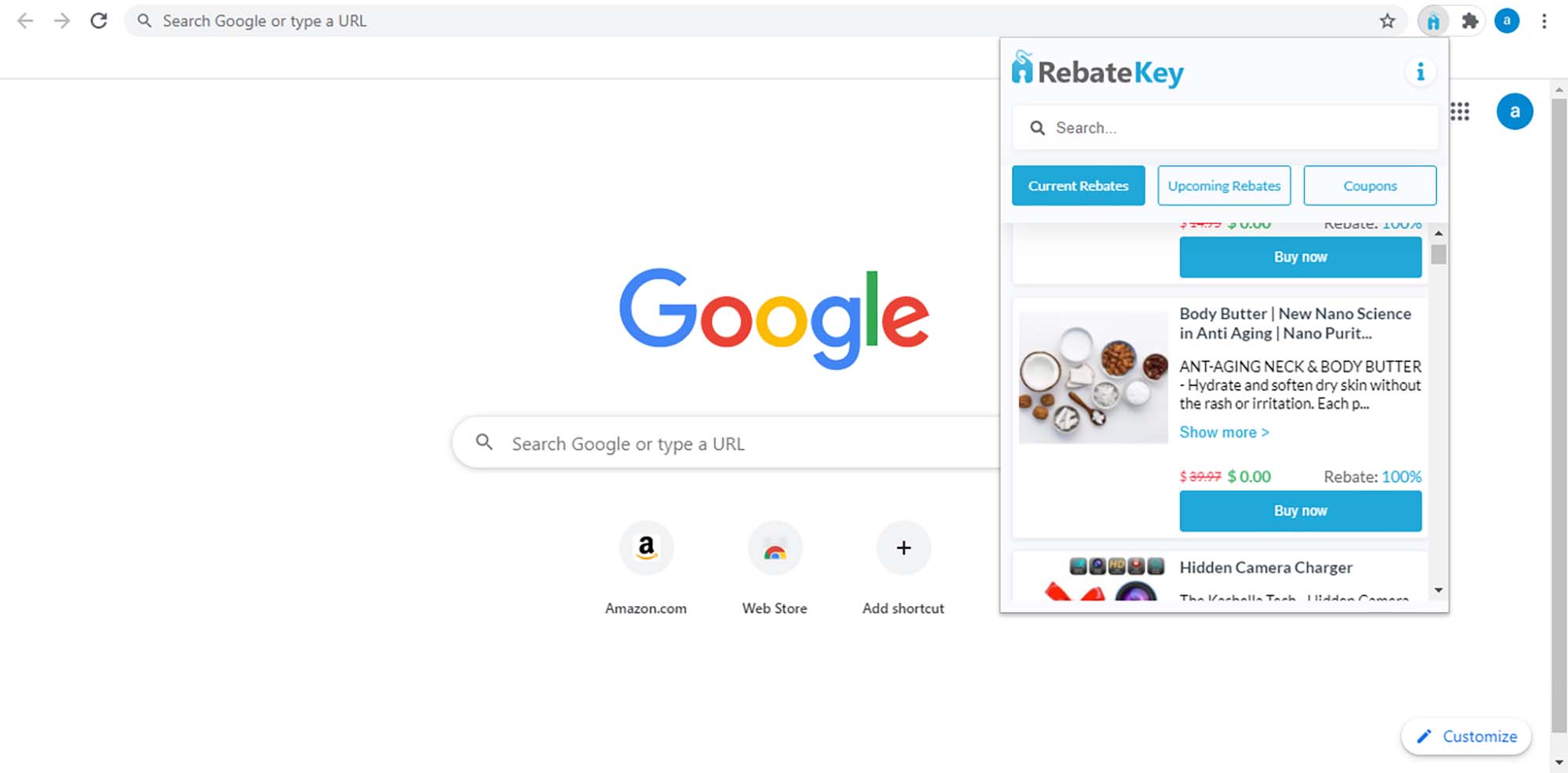Open the Extensions puzzle piece menu

pos(1470,21)
